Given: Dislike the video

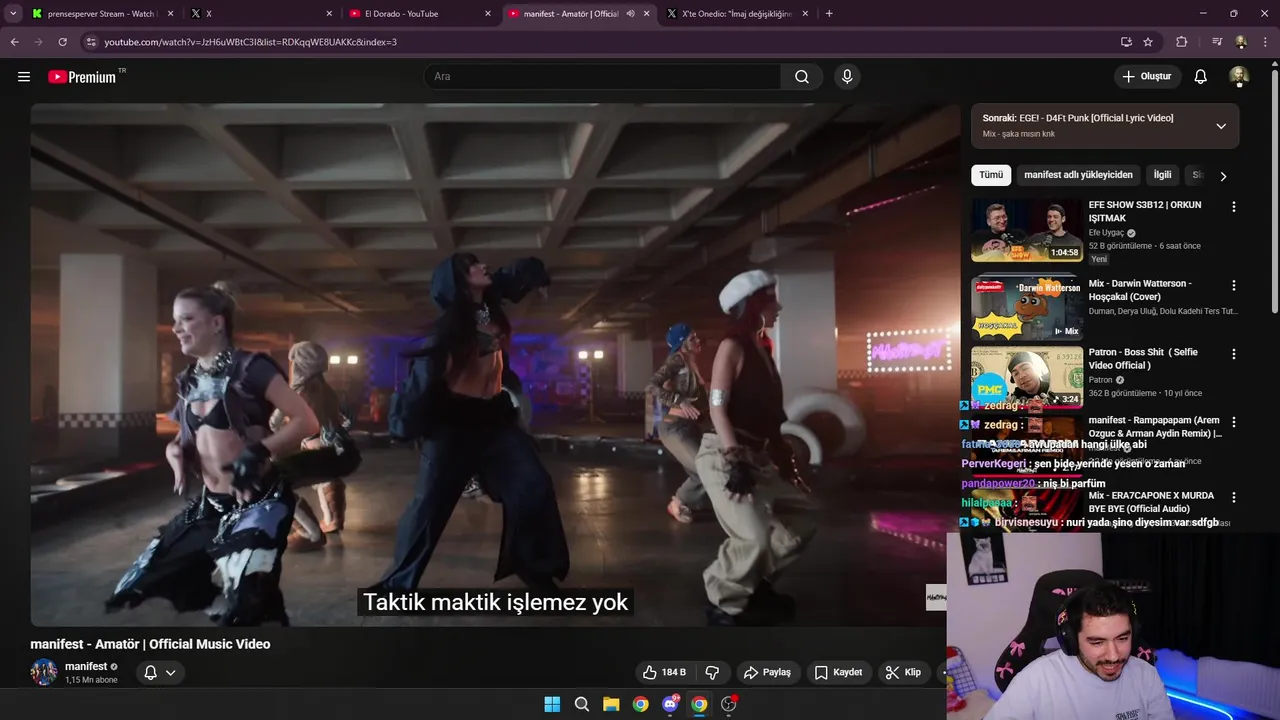Looking at the screenshot, I should coord(713,672).
